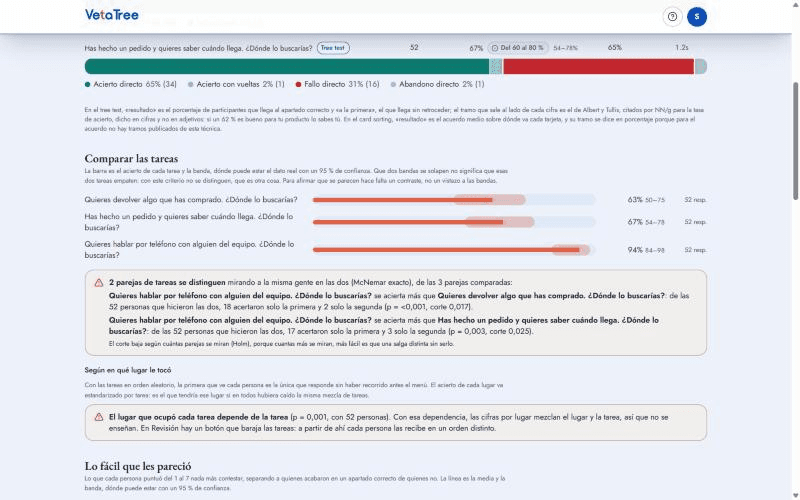Click warning triangle beside "El lugar que ocupó"

click(99, 417)
